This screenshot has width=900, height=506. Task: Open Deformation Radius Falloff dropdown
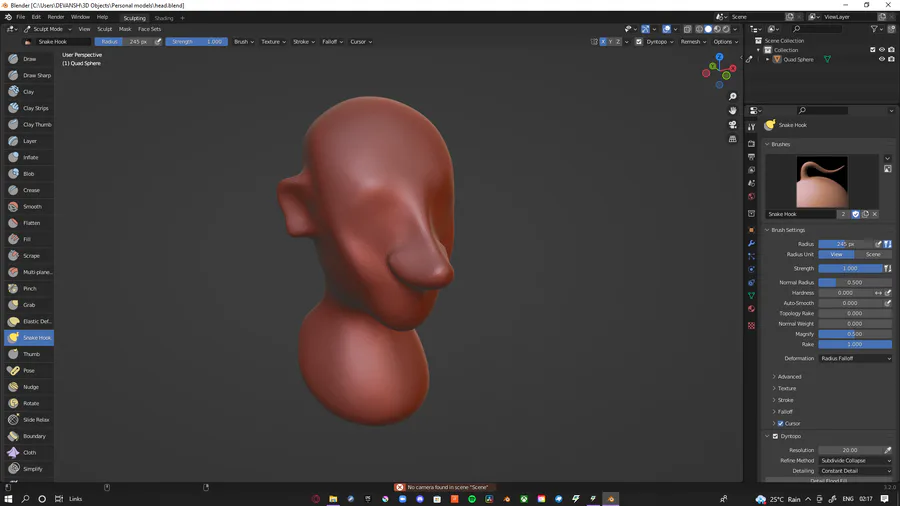[x=855, y=359]
